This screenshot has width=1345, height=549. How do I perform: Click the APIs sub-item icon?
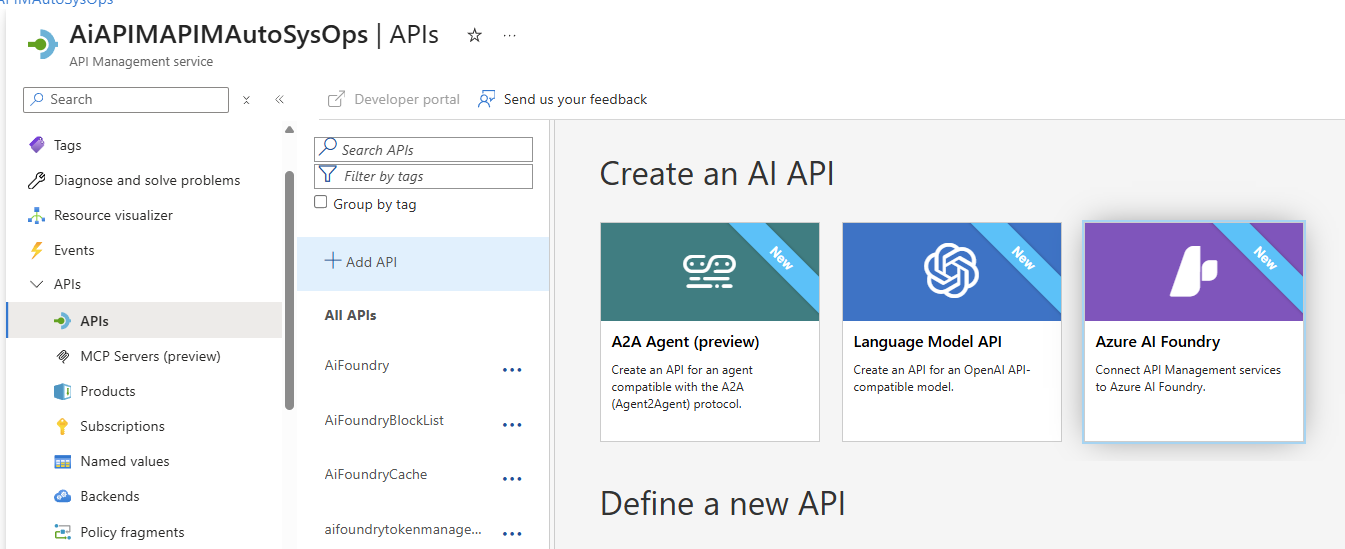(62, 321)
